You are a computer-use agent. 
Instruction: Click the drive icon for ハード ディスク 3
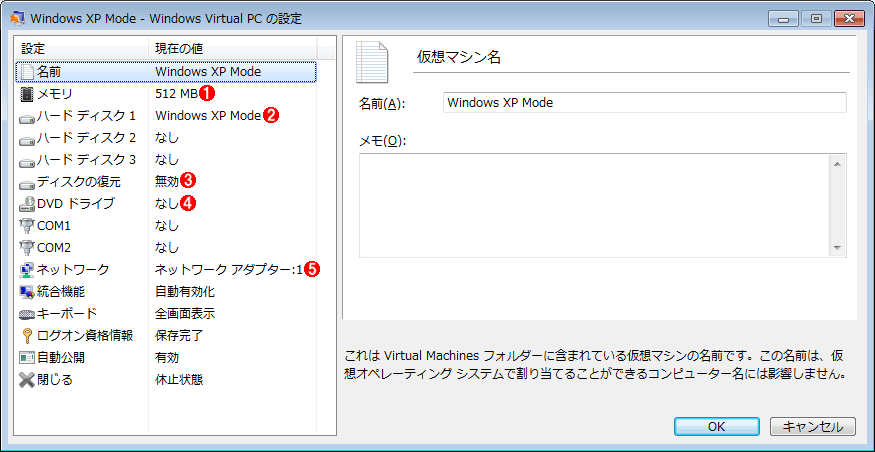27,161
